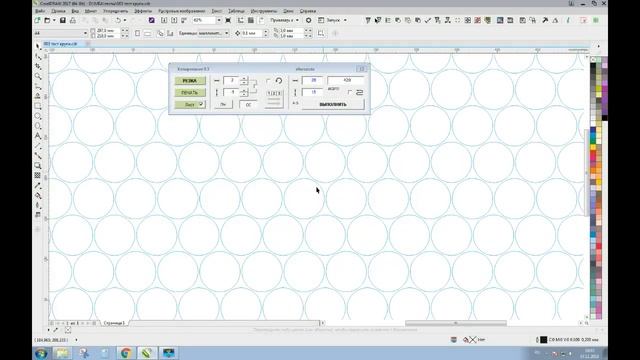Select the Color Eyedropper tool
The width and height of the screenshot is (640, 360).
pyautogui.click(x=38, y=186)
